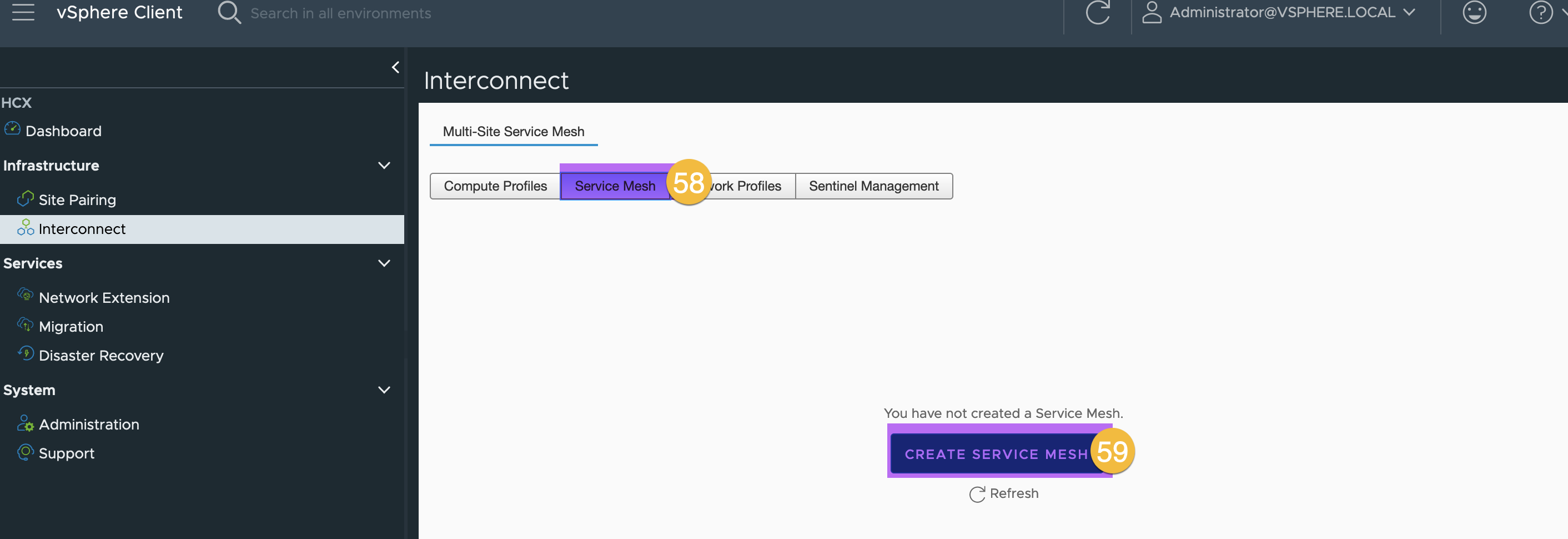The height and width of the screenshot is (539, 1568).
Task: Click the Network Extension icon
Action: pos(26,295)
